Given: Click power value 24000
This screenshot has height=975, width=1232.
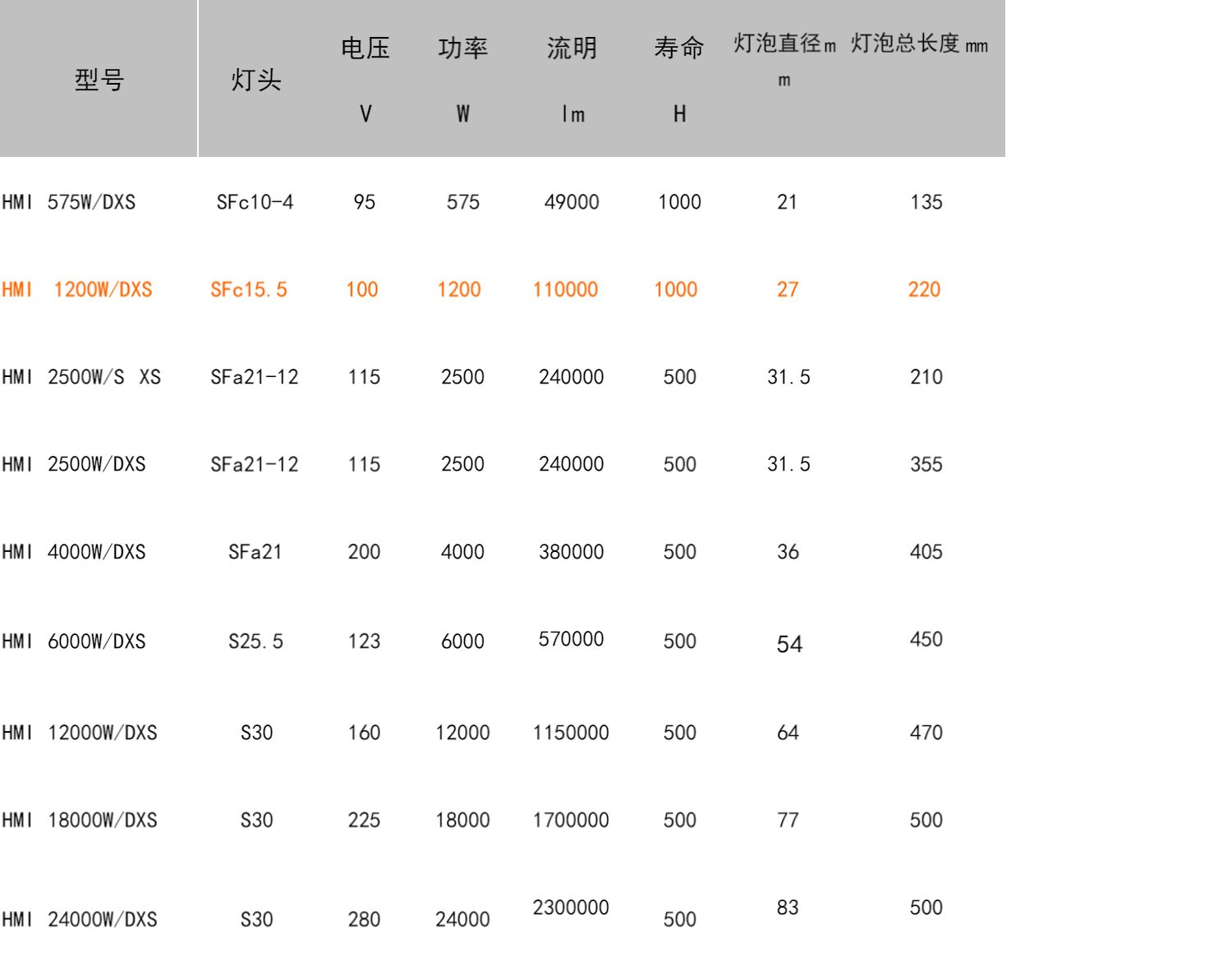Looking at the screenshot, I should 462,919.
